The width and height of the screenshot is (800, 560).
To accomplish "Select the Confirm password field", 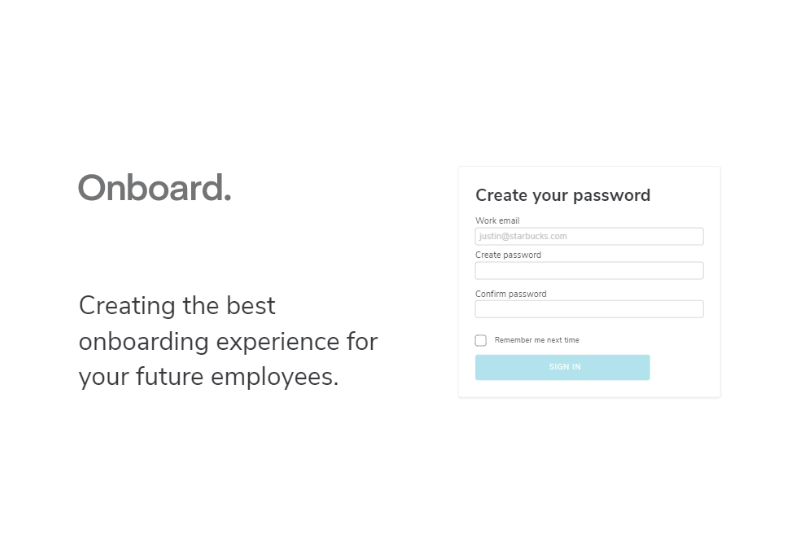I will (x=589, y=309).
